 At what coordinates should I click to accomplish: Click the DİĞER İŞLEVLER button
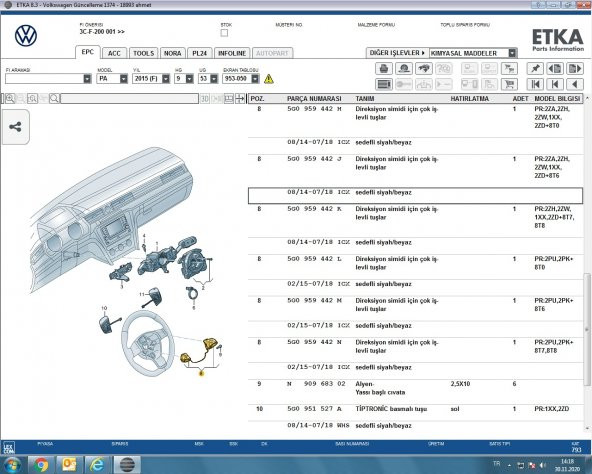pyautogui.click(x=397, y=53)
